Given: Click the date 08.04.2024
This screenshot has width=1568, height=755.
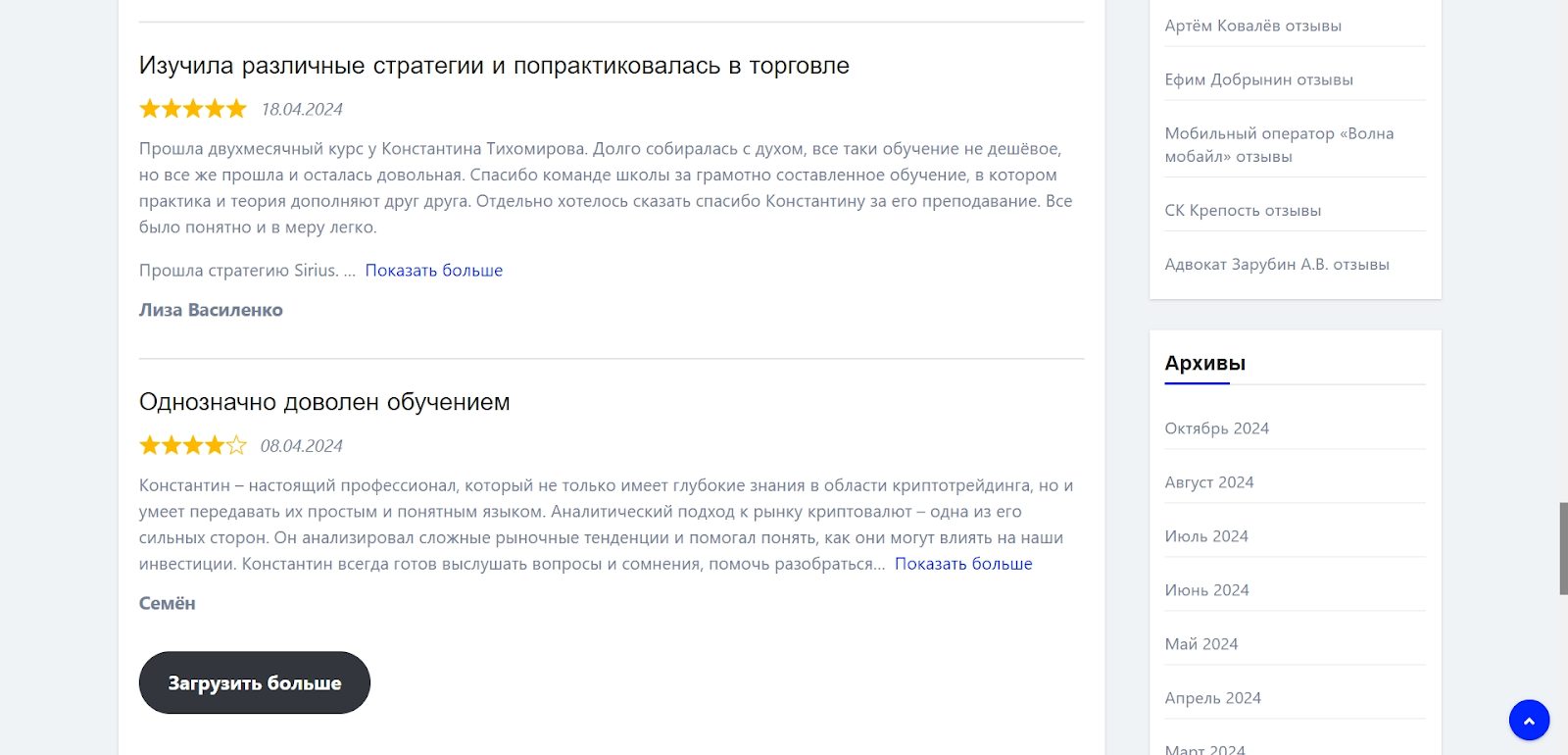Looking at the screenshot, I should click(302, 446).
